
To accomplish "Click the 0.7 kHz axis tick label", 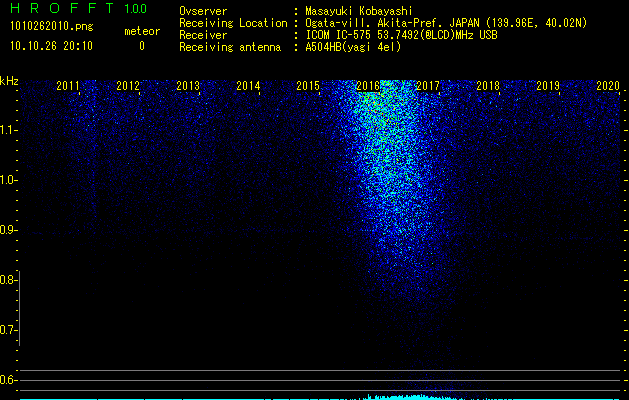I will (x=7, y=330).
